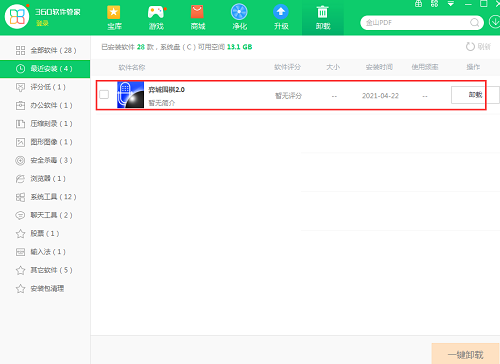Open the 商城 shopping bag icon
The width and height of the screenshot is (500, 364).
(198, 17)
